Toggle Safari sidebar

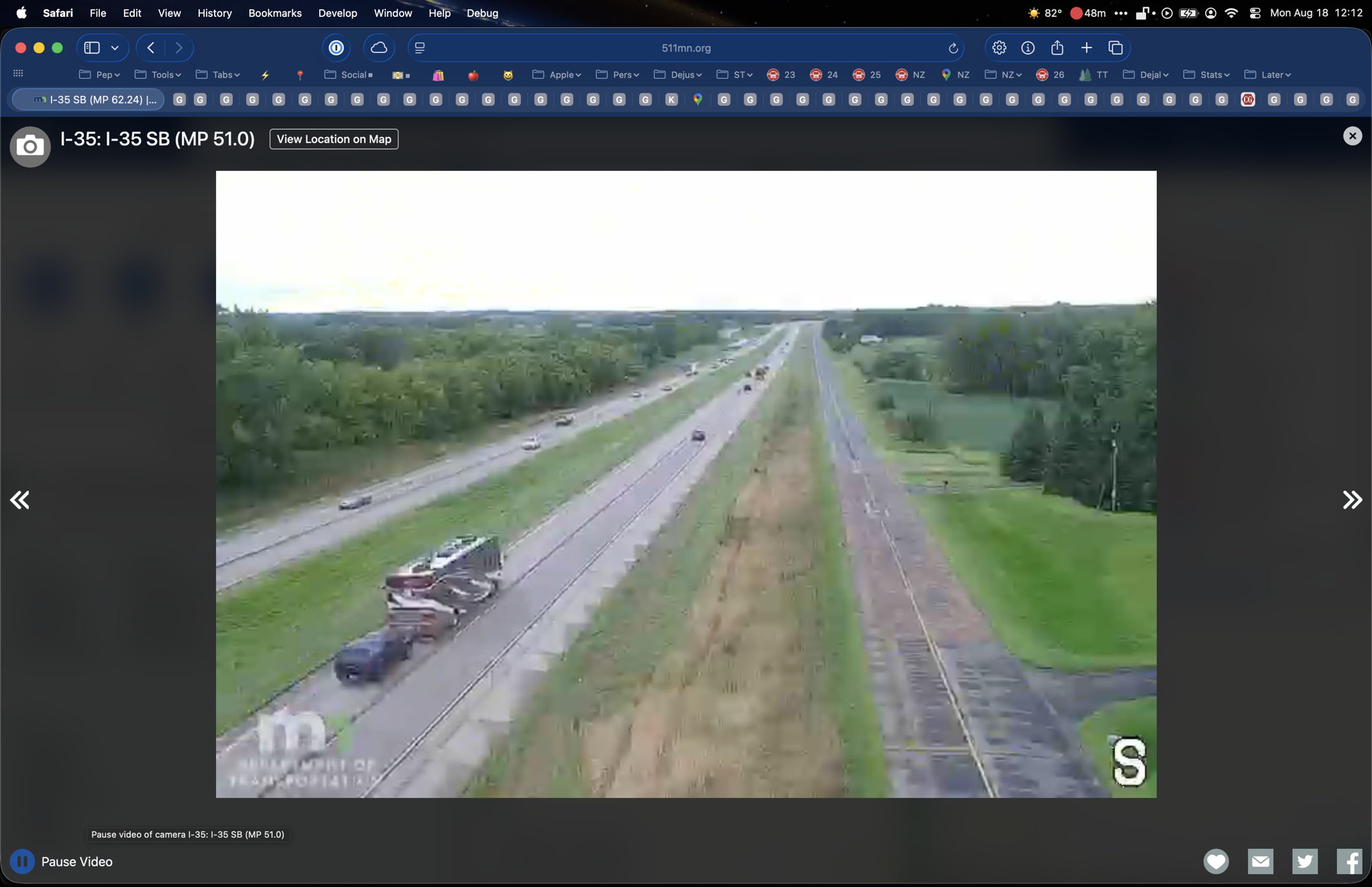pyautogui.click(x=92, y=48)
